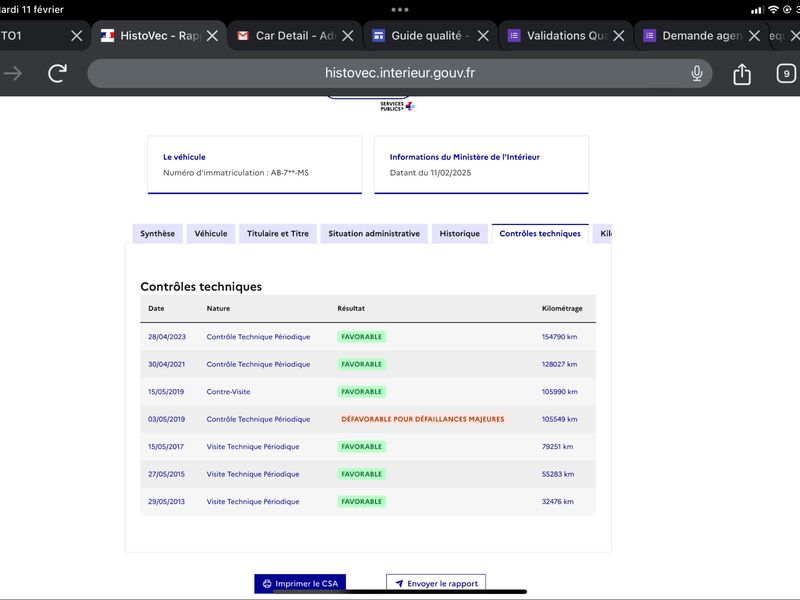The image size is (800, 600).
Task: Open the Titulaire et Titre tab
Action: click(278, 234)
